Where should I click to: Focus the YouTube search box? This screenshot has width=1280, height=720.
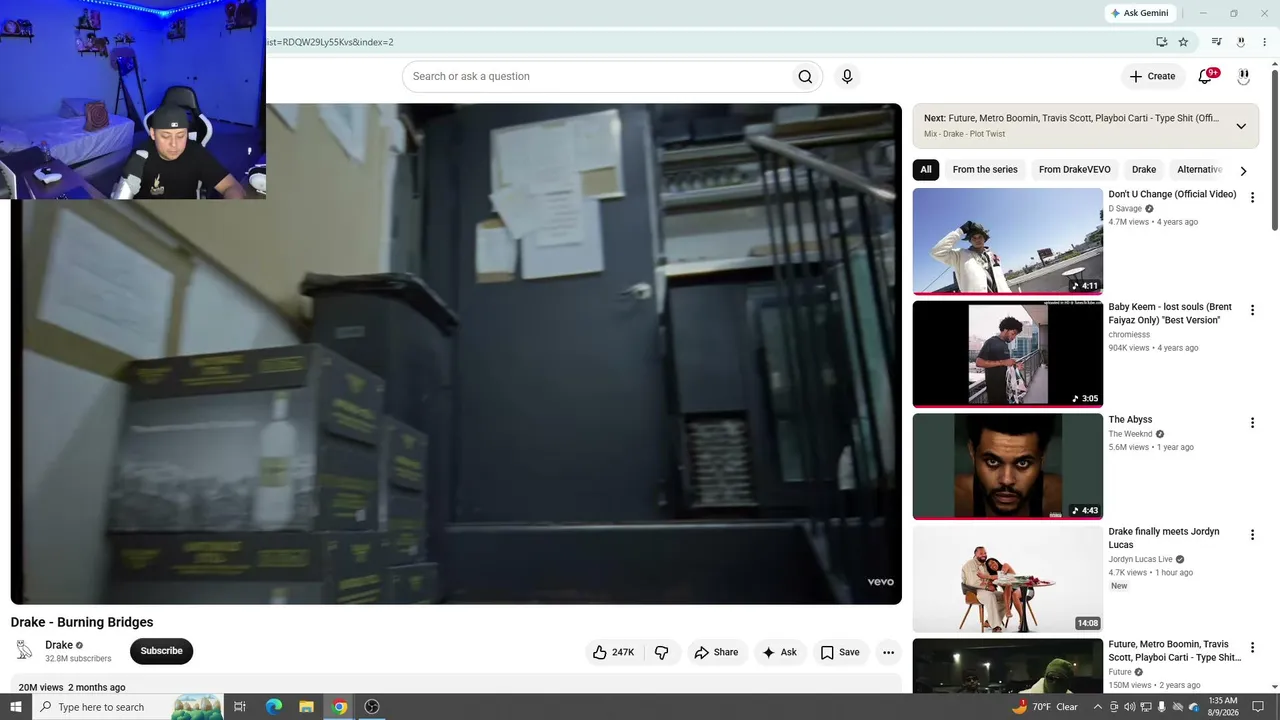click(596, 77)
